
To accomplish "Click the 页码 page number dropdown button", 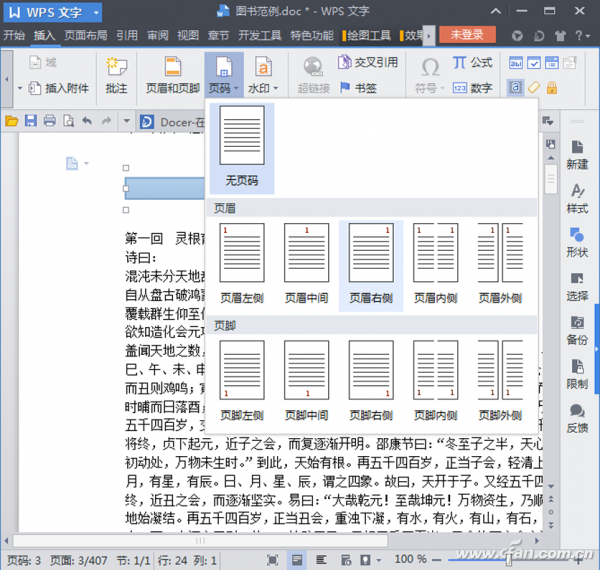I will (224, 76).
